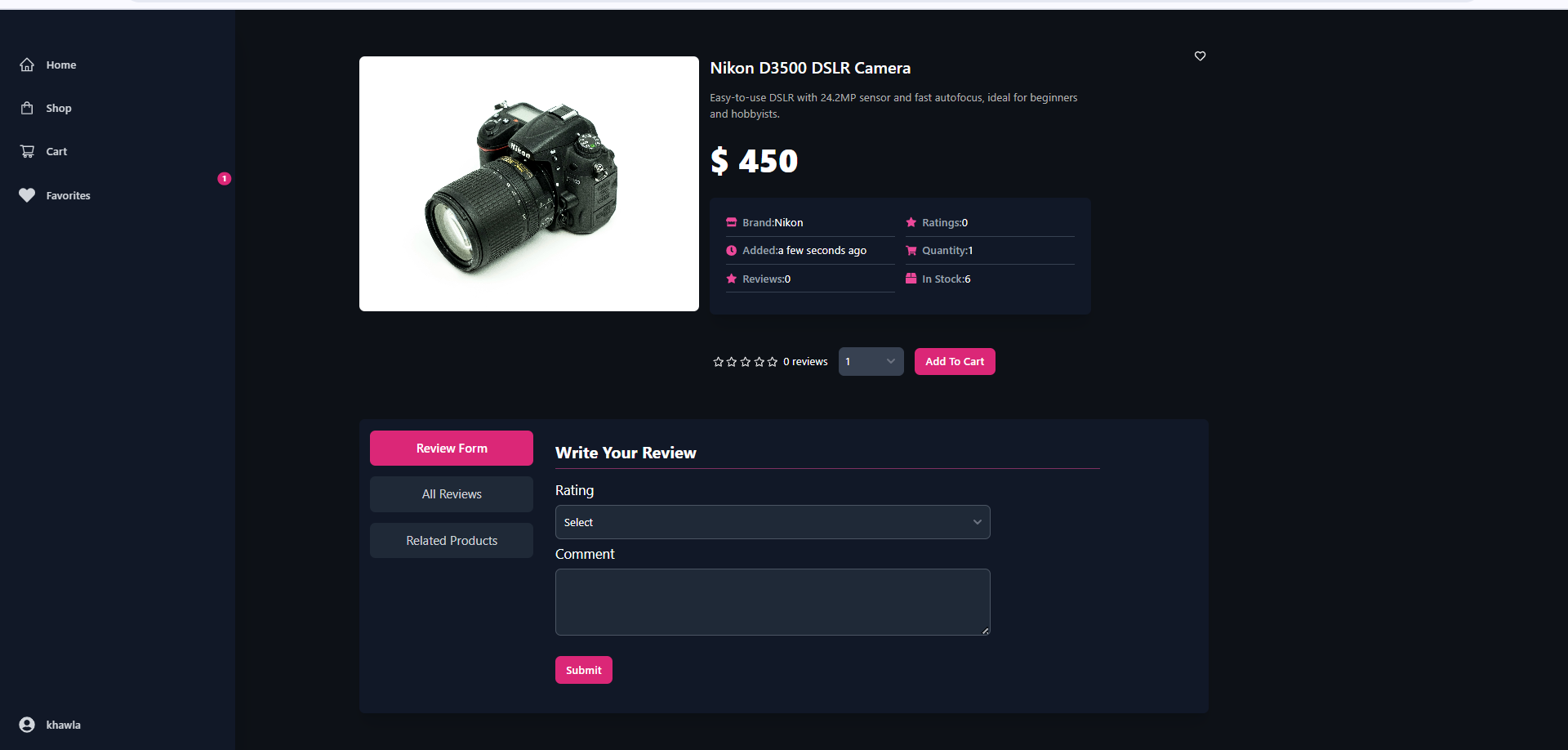Expand the rating options via the chevron arrow
This screenshot has width=1568, height=750.
(x=977, y=521)
